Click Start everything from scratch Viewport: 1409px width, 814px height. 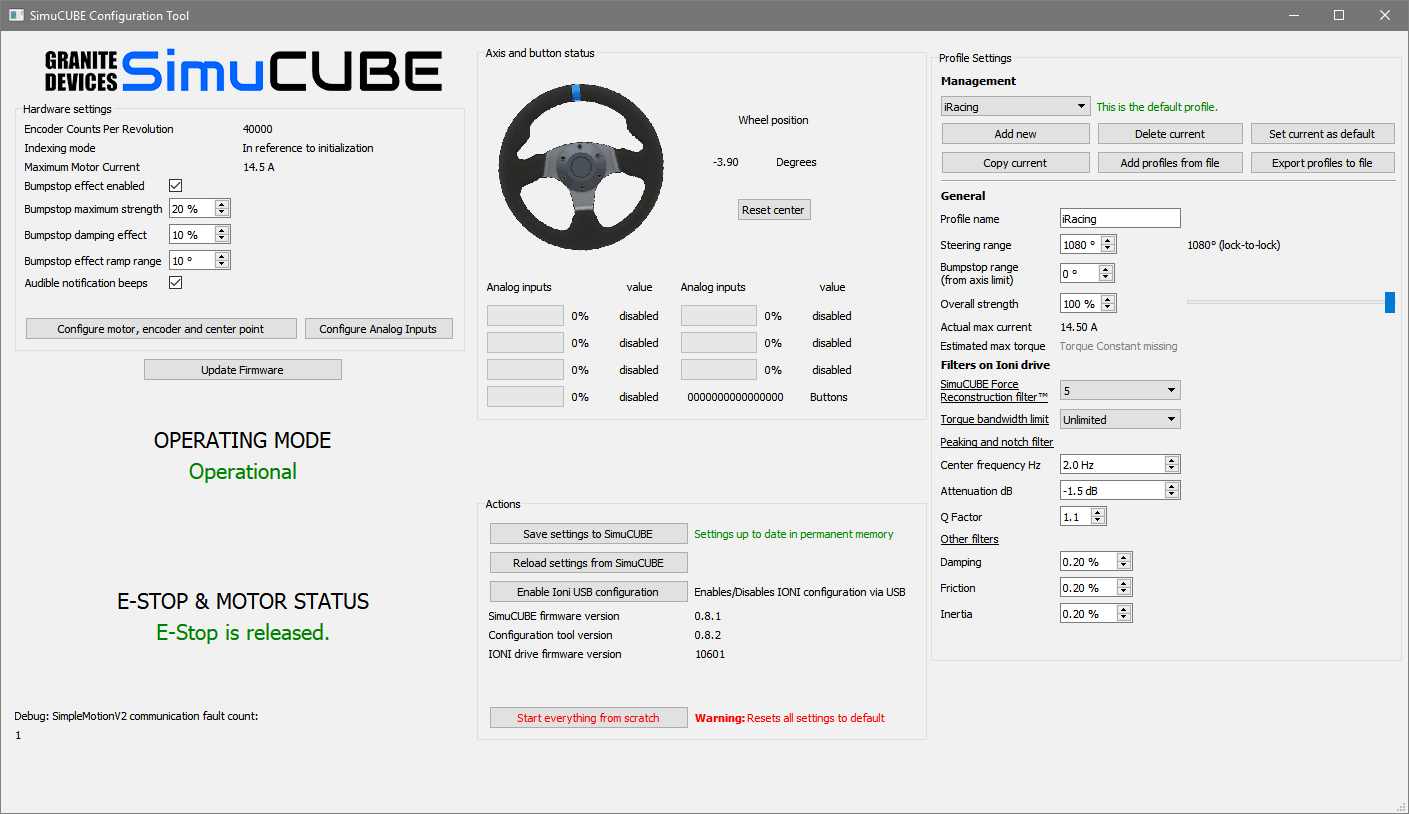pyautogui.click(x=588, y=718)
